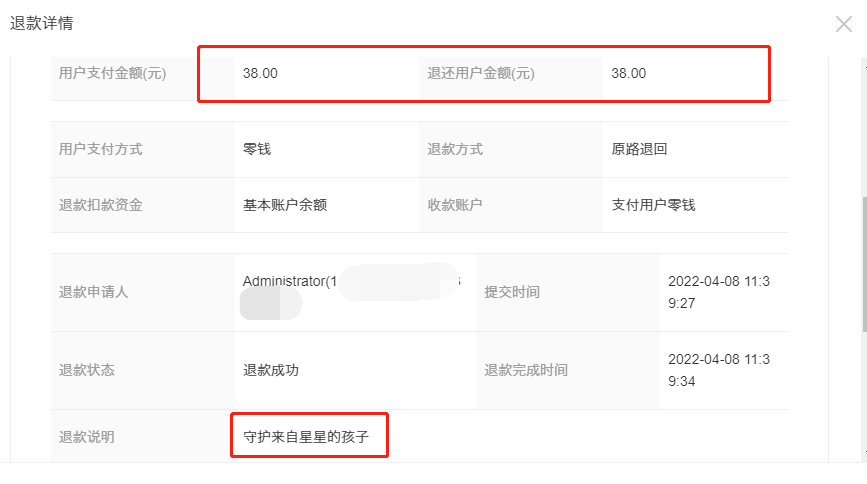Select the 收款账户 label

455,205
